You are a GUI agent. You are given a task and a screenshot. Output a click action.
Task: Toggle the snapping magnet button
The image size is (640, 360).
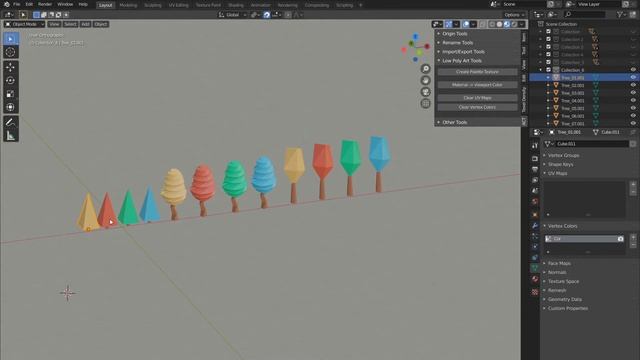coord(267,15)
